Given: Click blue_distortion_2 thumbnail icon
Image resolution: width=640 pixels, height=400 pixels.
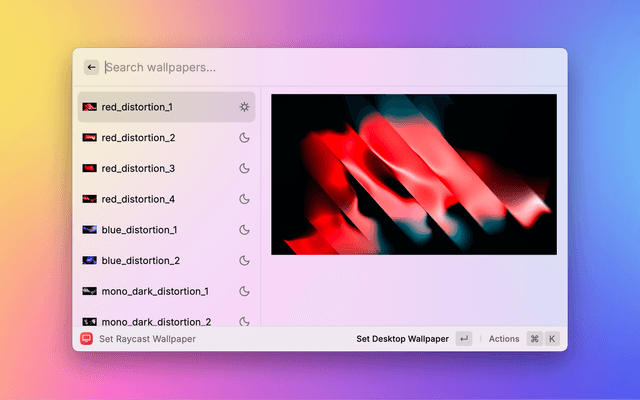Looking at the screenshot, I should click(89, 261).
